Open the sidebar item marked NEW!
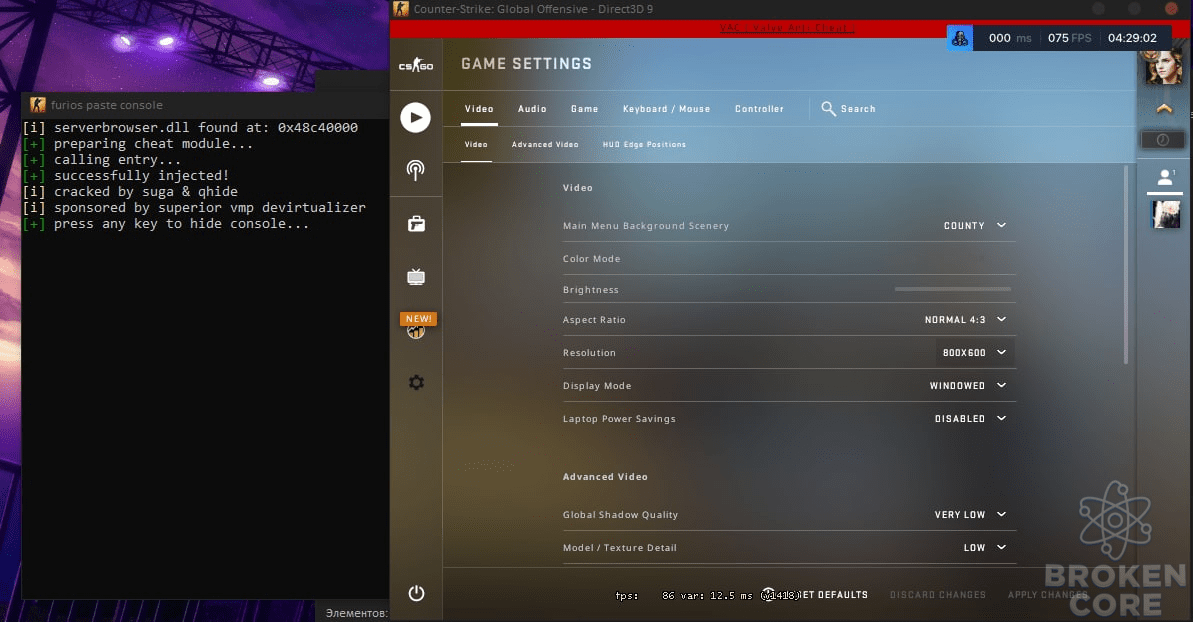The image size is (1193, 622). [x=418, y=325]
